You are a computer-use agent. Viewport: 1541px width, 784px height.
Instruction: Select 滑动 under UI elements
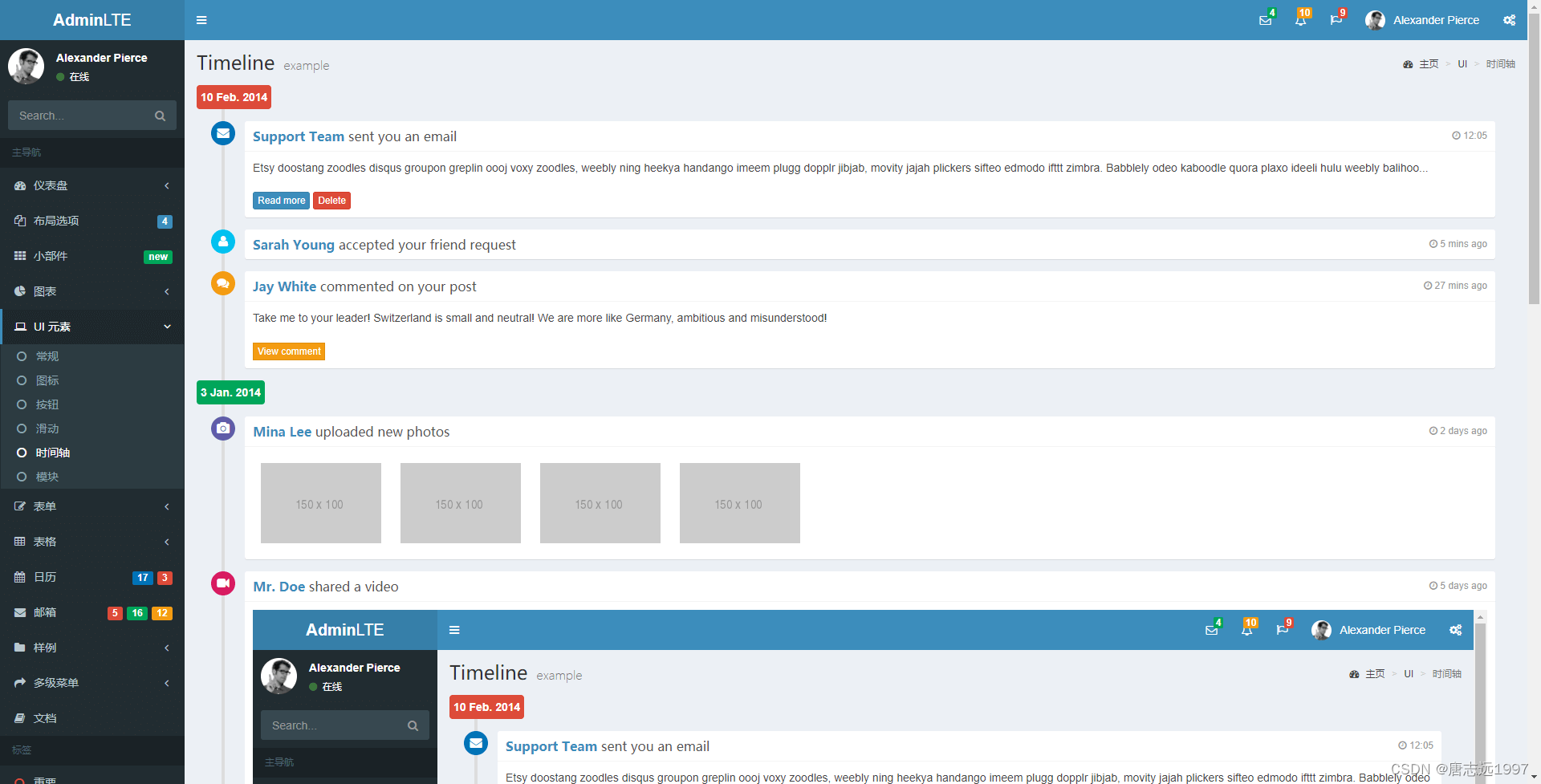coord(92,429)
